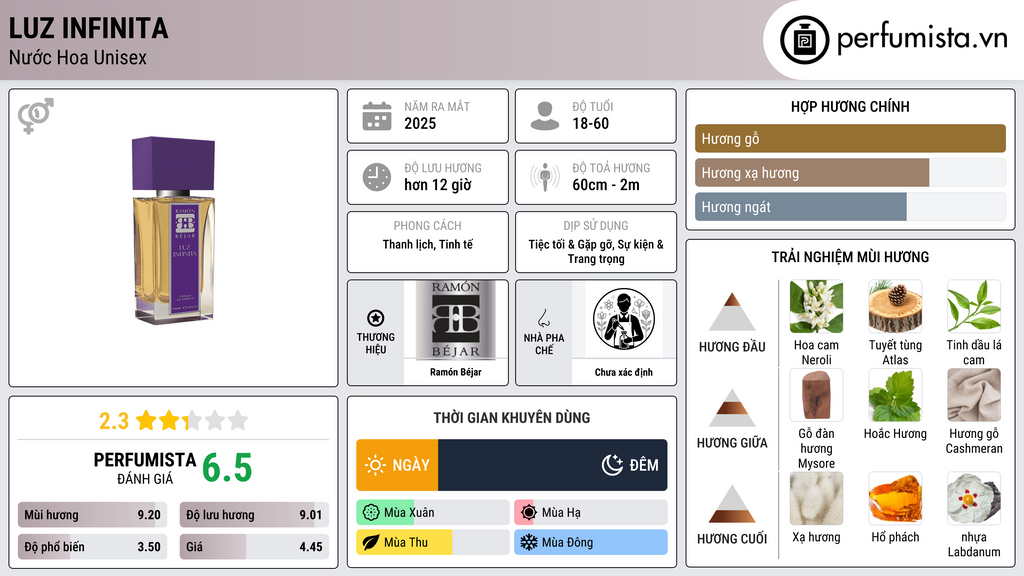The width and height of the screenshot is (1024, 576).
Task: Click the nose icon above Nhà pha chế
Action: point(543,318)
